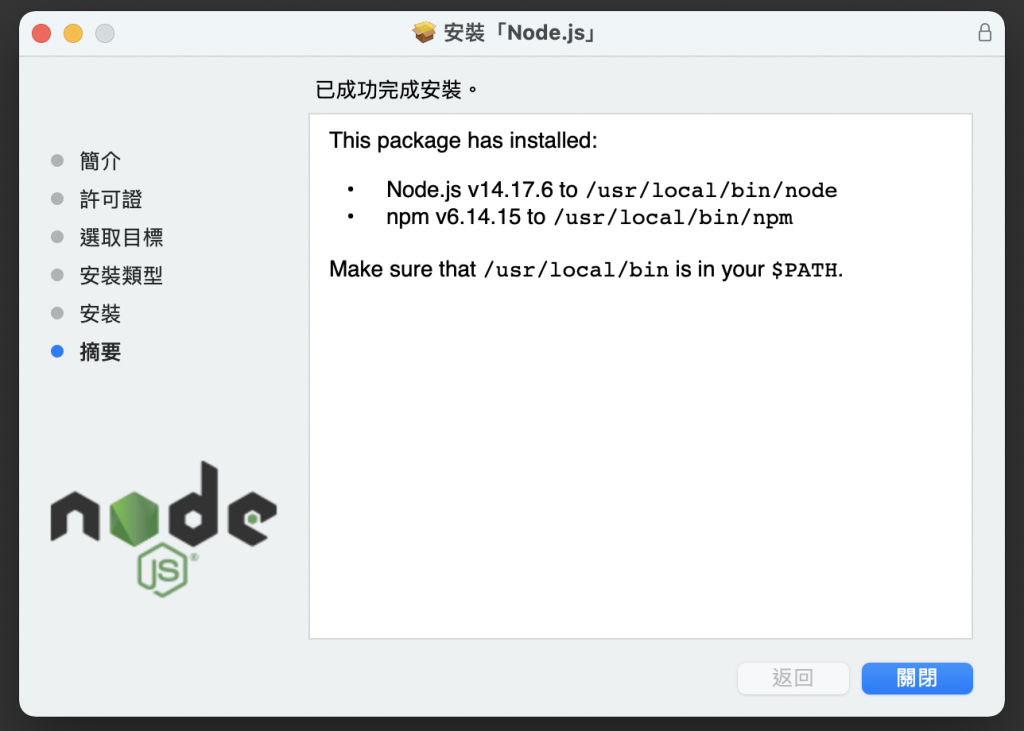Select the 摘要 step in sidebar

100,352
